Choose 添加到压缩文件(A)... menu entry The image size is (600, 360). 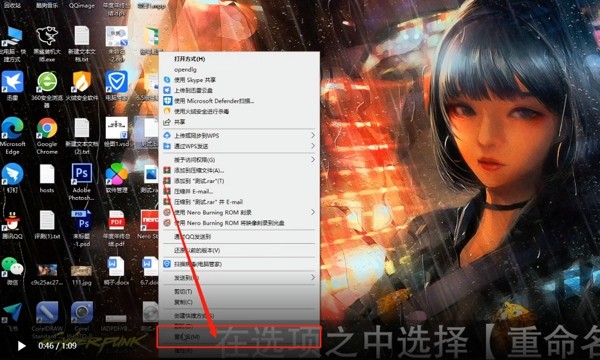point(239,170)
